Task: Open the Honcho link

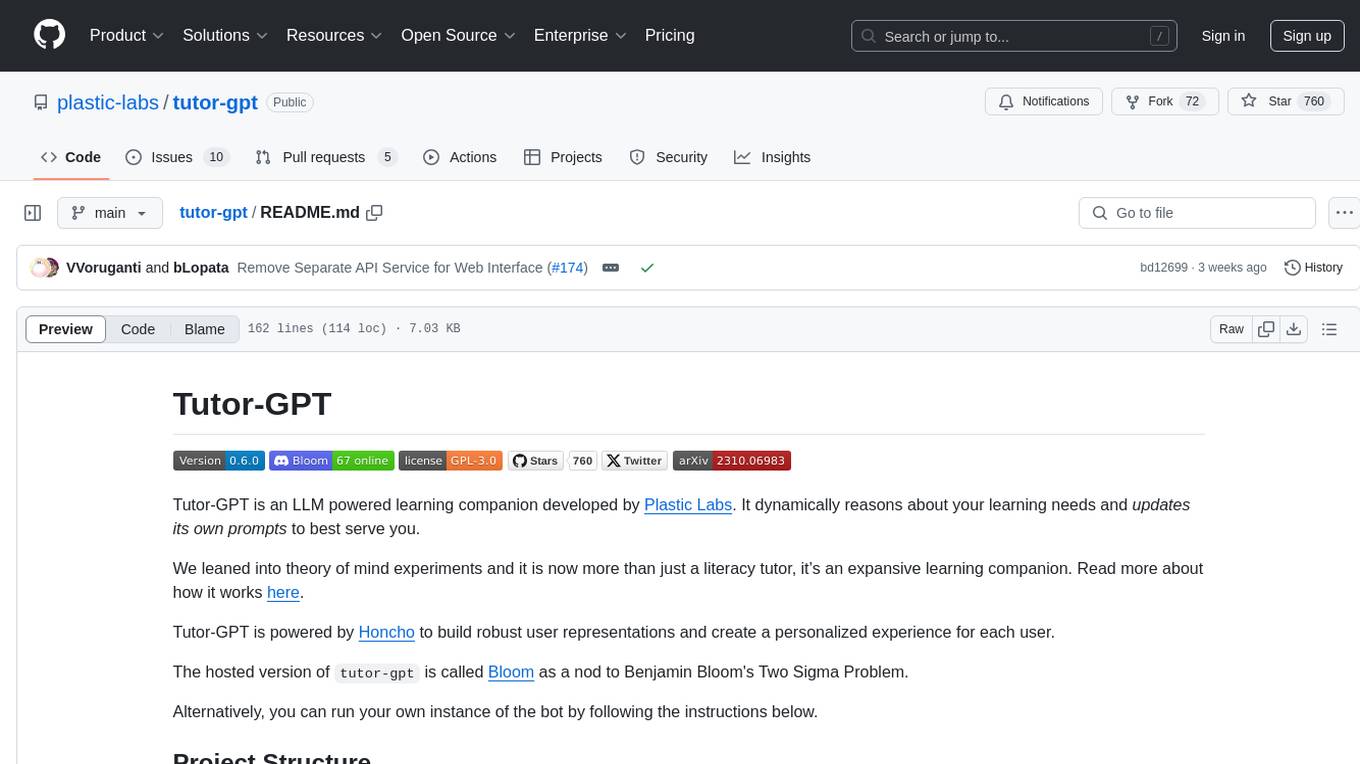Action: pos(387,632)
